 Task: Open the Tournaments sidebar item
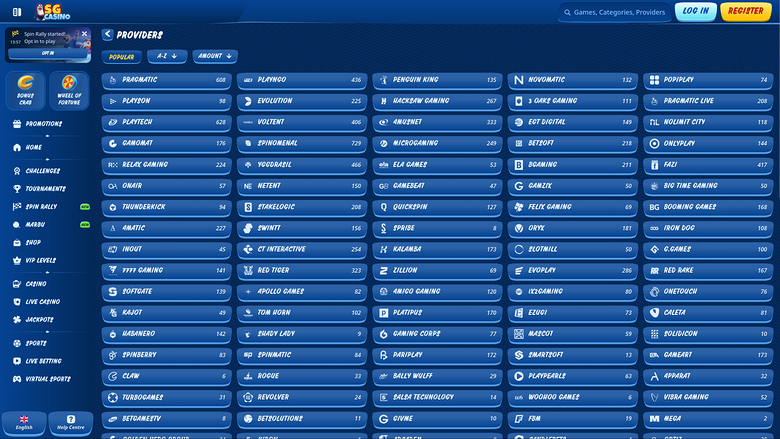coord(45,188)
